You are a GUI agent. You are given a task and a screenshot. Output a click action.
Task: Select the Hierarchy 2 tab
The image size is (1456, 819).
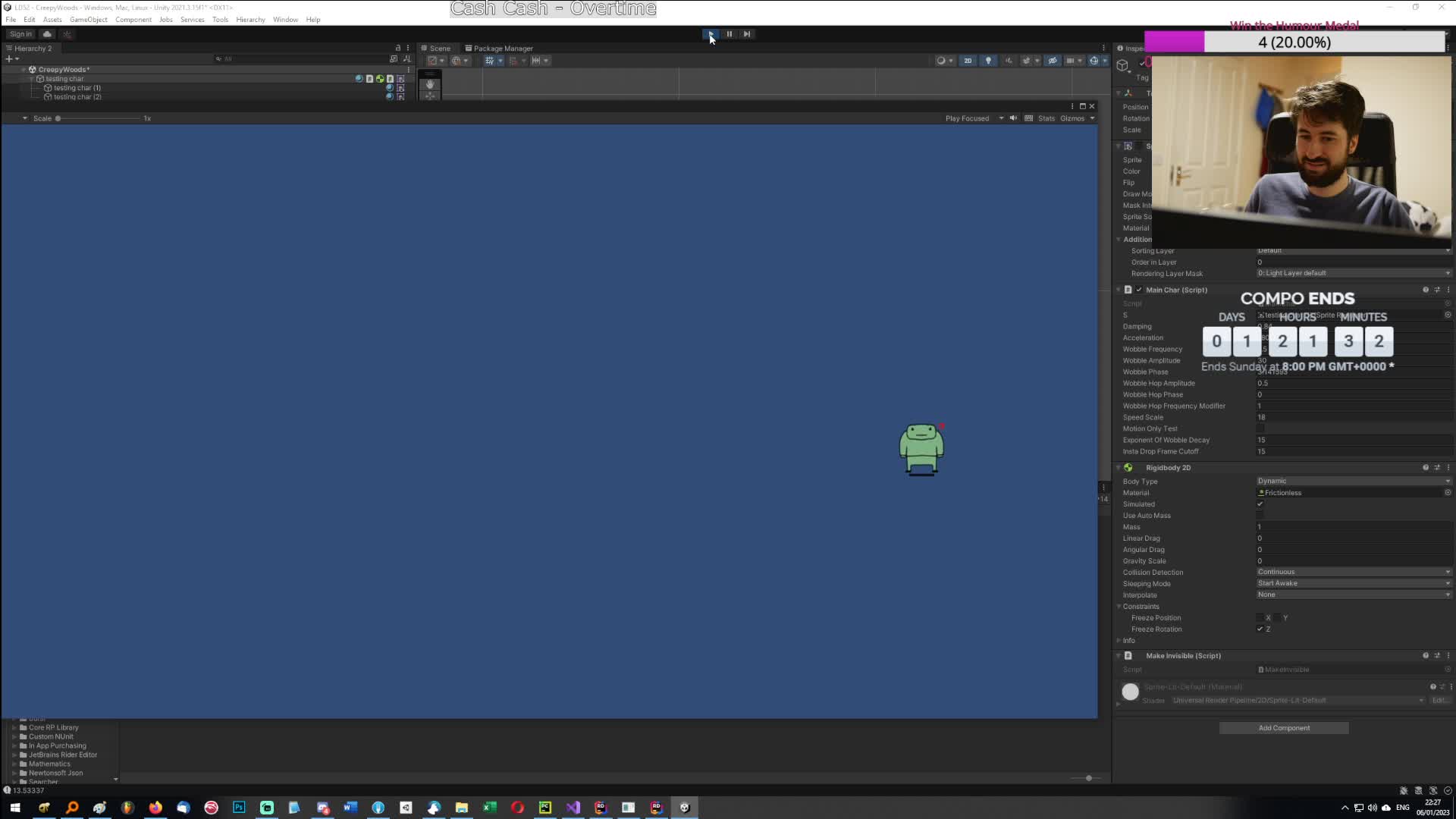[x=29, y=49]
